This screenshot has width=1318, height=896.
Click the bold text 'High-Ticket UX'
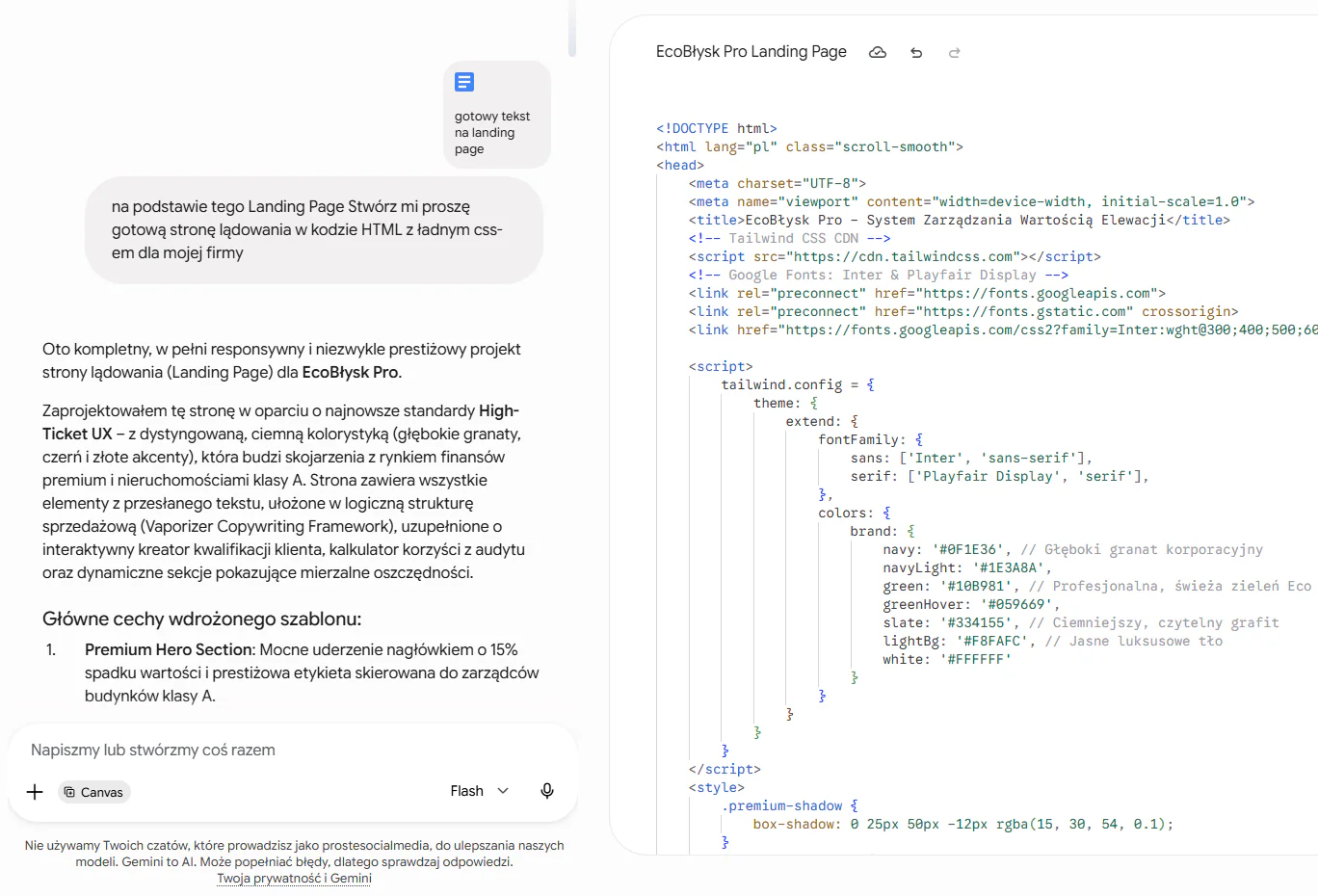[280, 422]
